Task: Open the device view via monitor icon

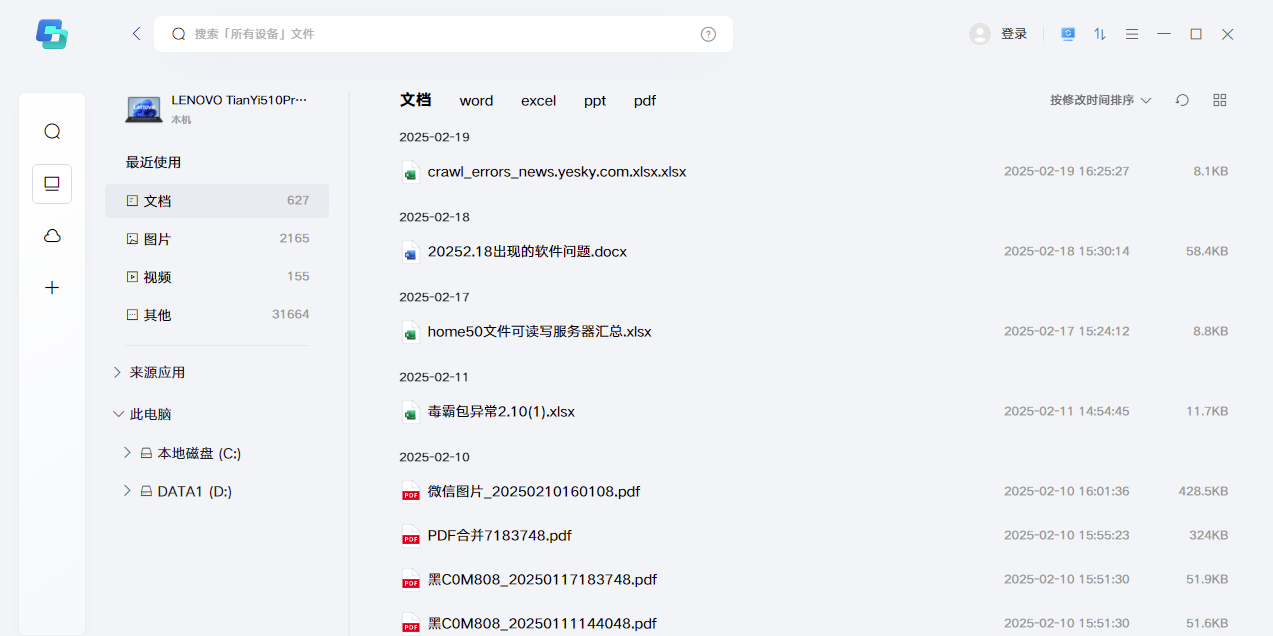Action: click(x=51, y=184)
